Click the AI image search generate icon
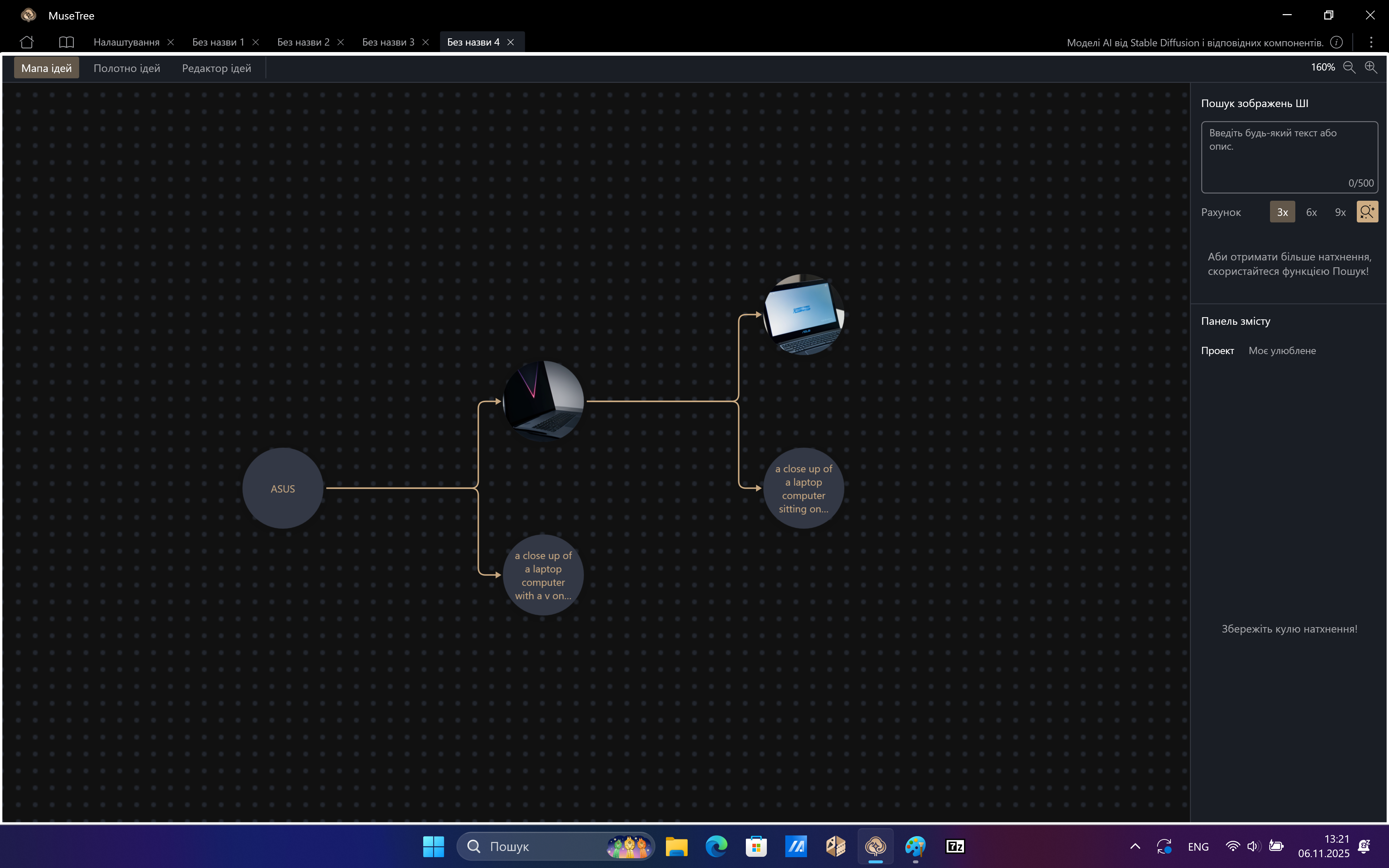This screenshot has height=868, width=1389. point(1367,212)
